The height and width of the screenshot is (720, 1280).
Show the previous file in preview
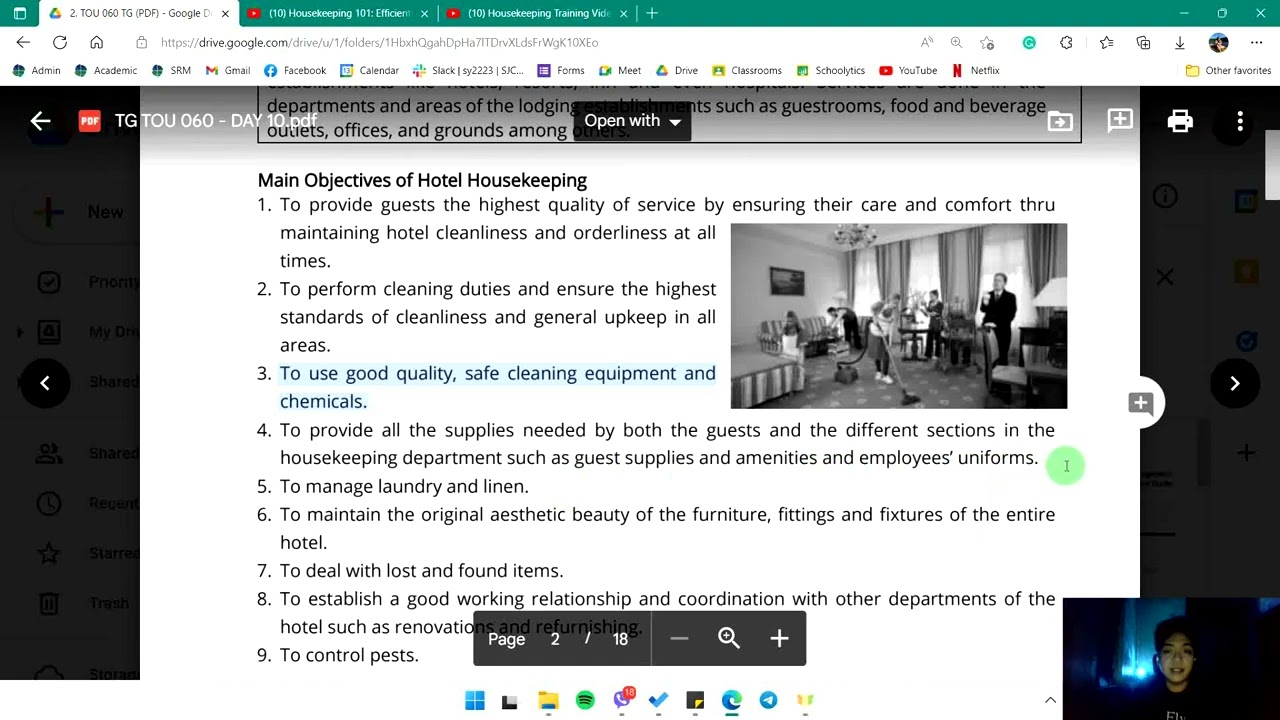pyautogui.click(x=45, y=383)
